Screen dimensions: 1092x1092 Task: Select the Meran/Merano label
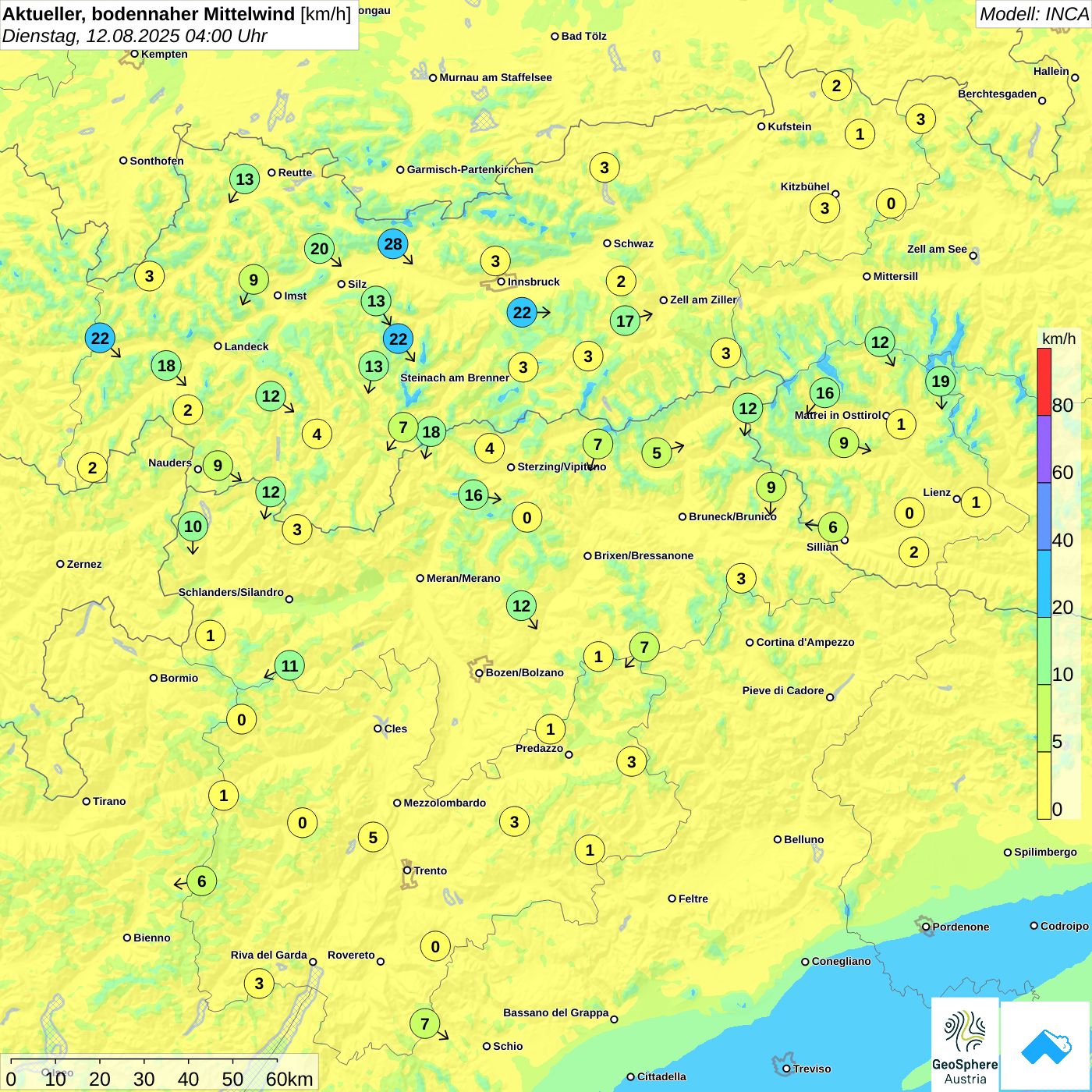click(463, 578)
